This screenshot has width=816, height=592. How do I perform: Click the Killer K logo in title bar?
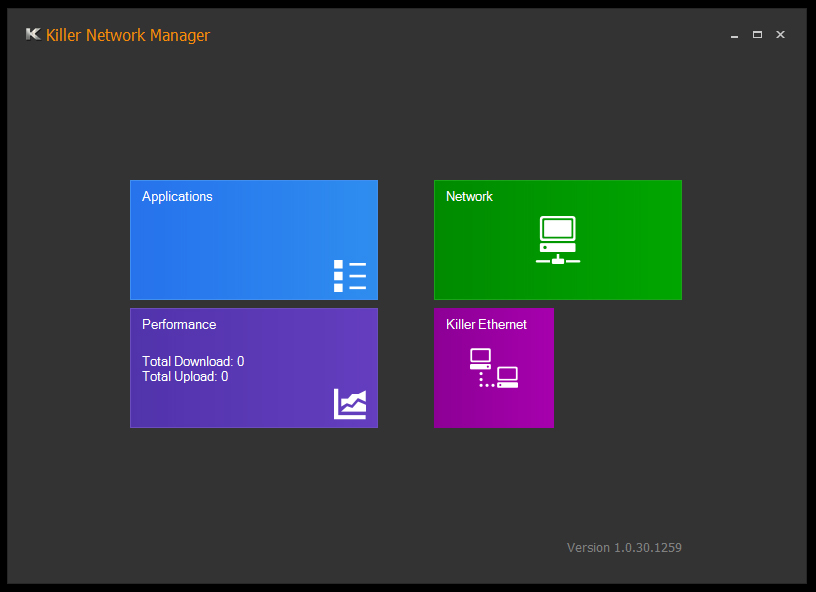point(33,35)
